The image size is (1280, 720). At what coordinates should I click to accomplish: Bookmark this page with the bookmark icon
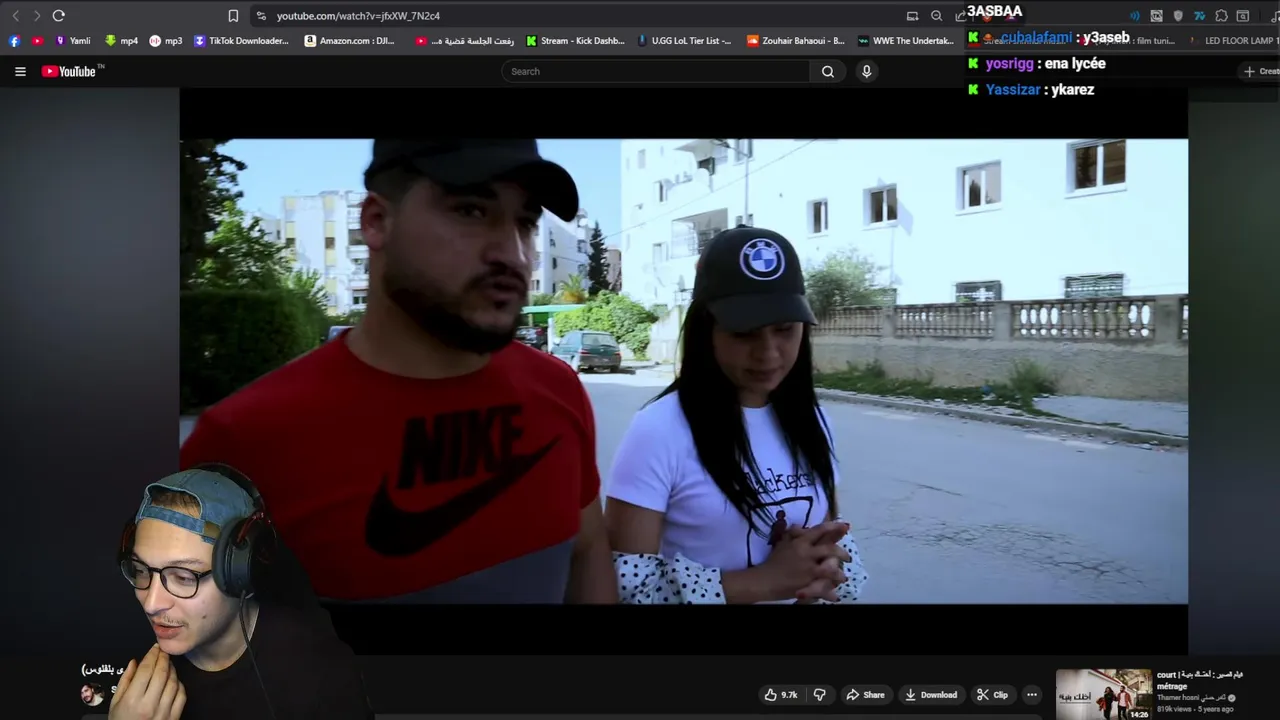click(233, 16)
